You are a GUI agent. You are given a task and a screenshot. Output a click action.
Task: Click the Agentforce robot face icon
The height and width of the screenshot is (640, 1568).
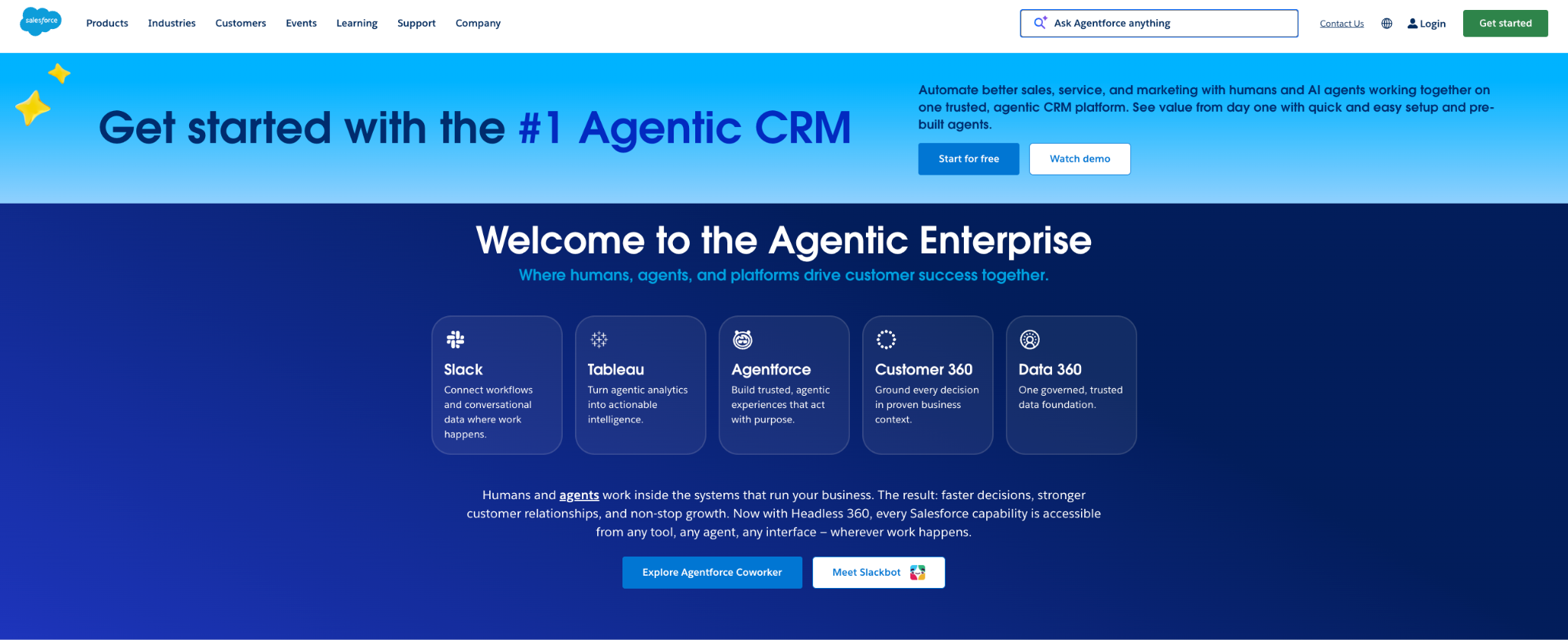coord(743,339)
